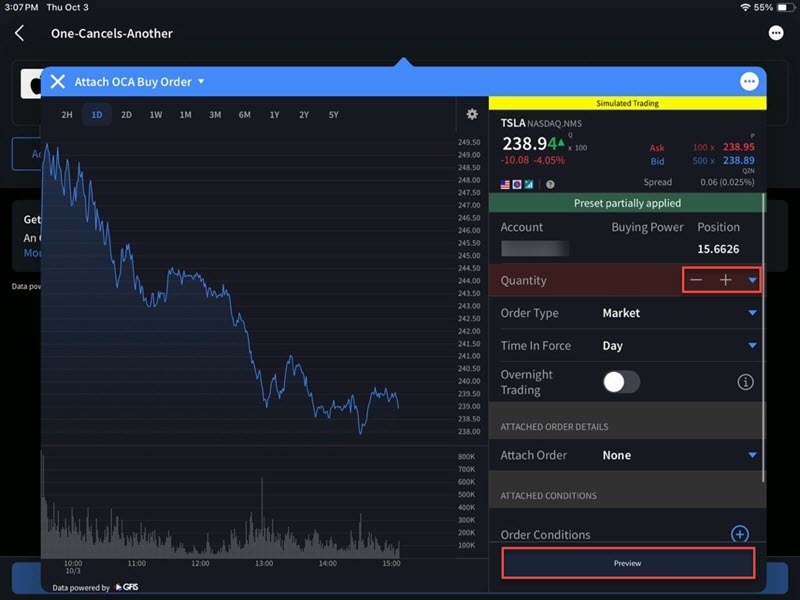Click the back arrow in the top bar
Image resolution: width=800 pixels, height=600 pixels.
pyautogui.click(x=18, y=33)
